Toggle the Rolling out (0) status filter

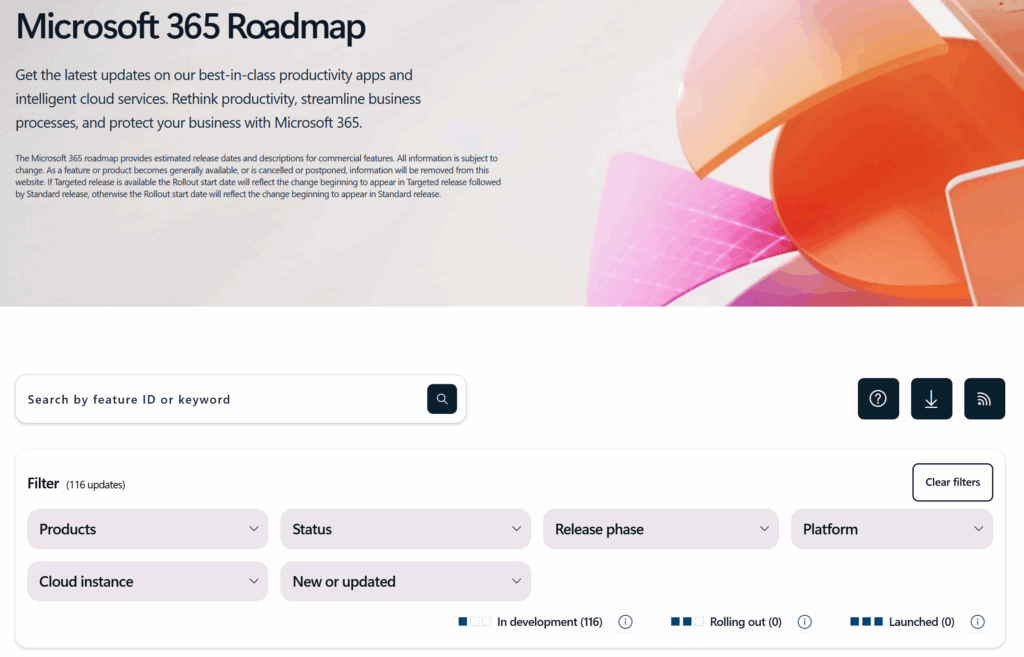tap(744, 621)
